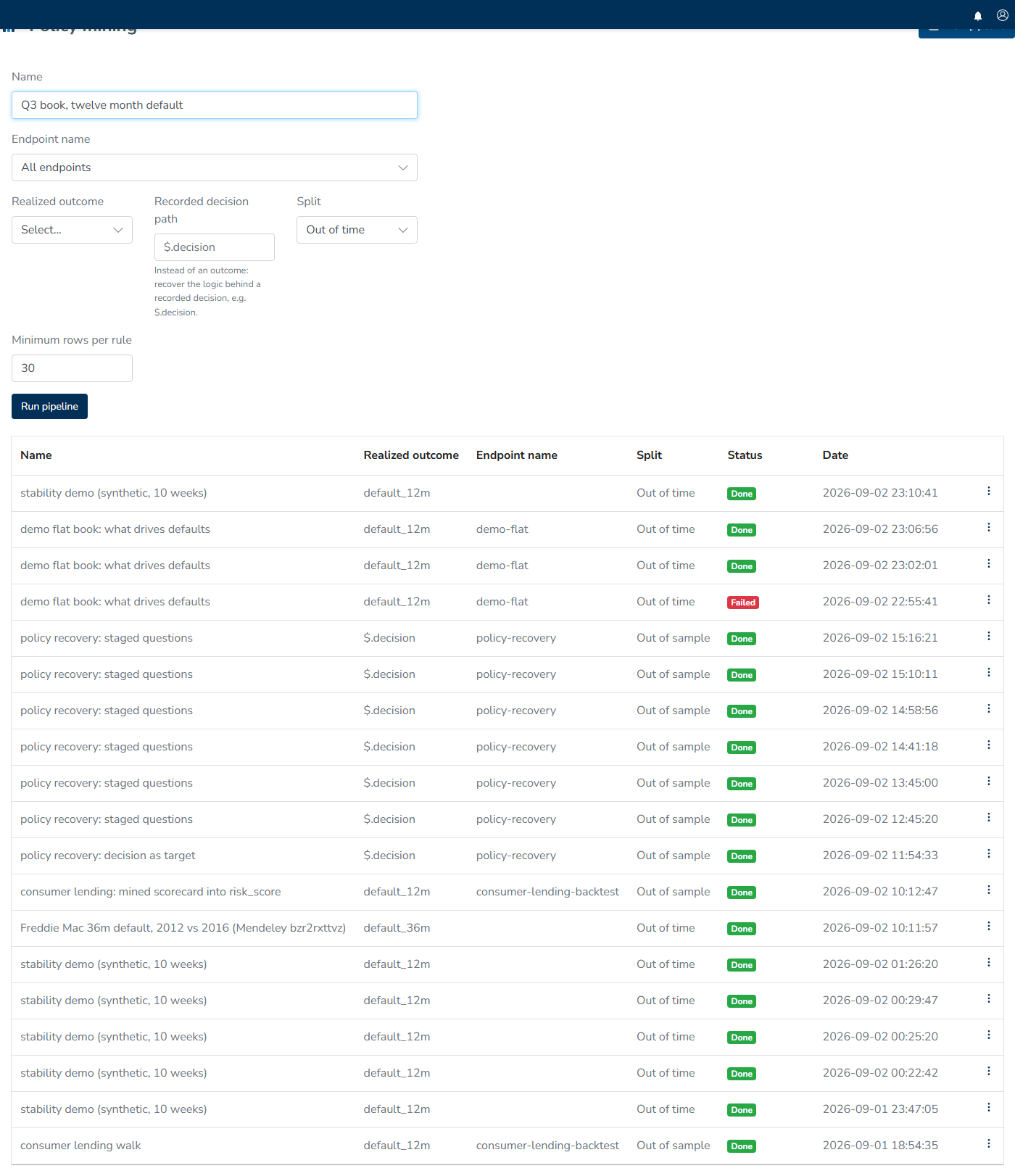Image resolution: width=1015 pixels, height=1176 pixels.
Task: Click the Endpoint name column header
Action: [517, 455]
